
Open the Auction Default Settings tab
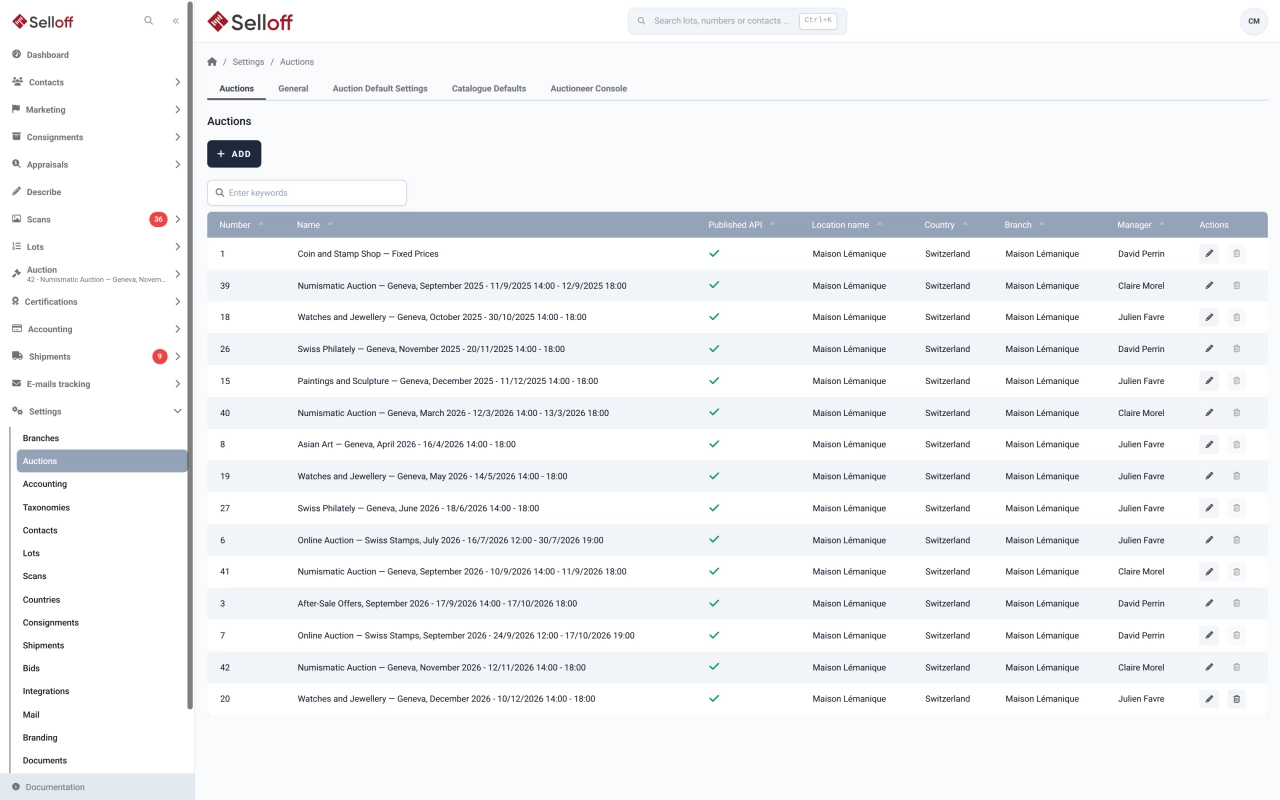tap(380, 89)
